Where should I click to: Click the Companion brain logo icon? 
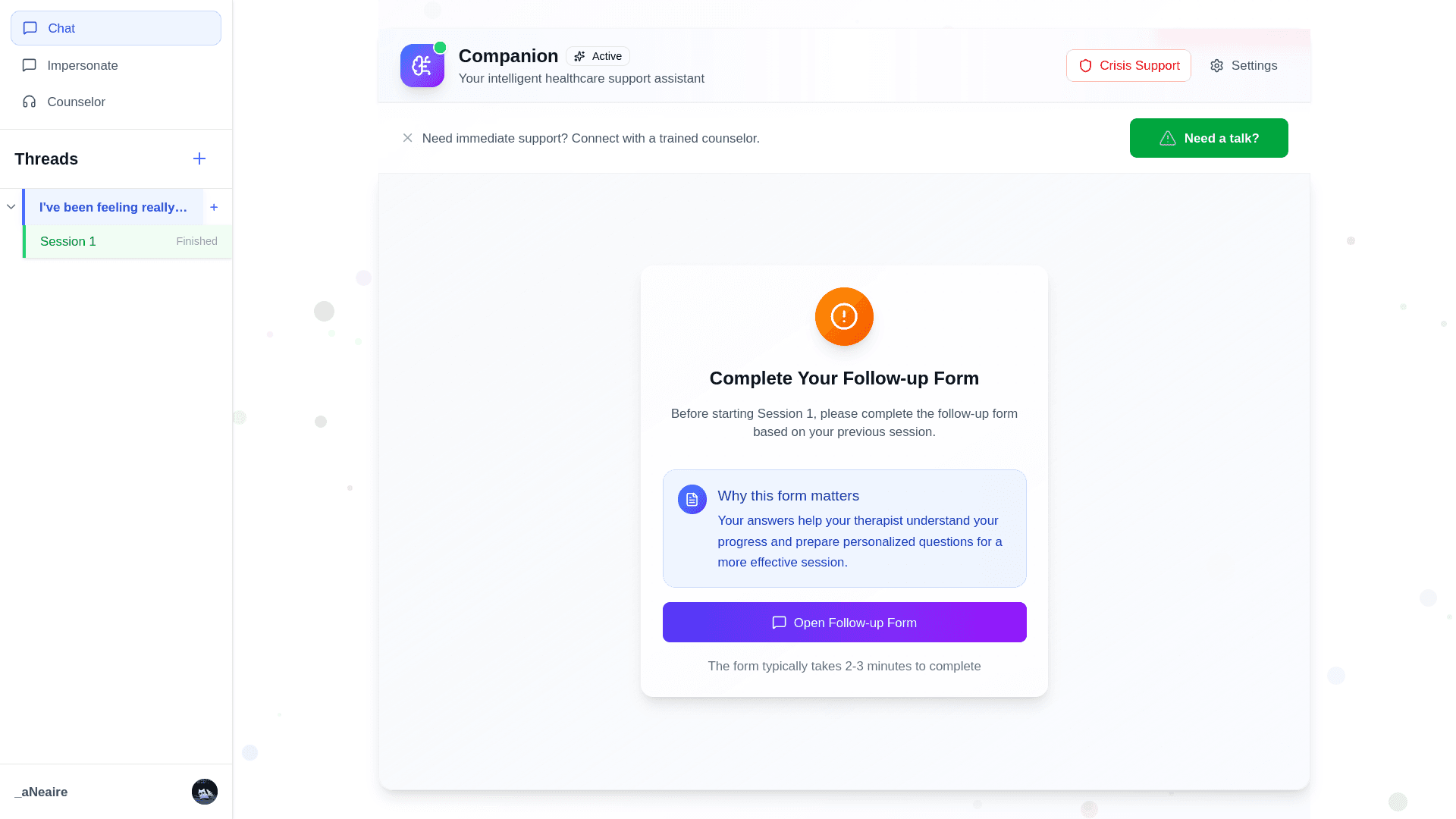(x=422, y=66)
